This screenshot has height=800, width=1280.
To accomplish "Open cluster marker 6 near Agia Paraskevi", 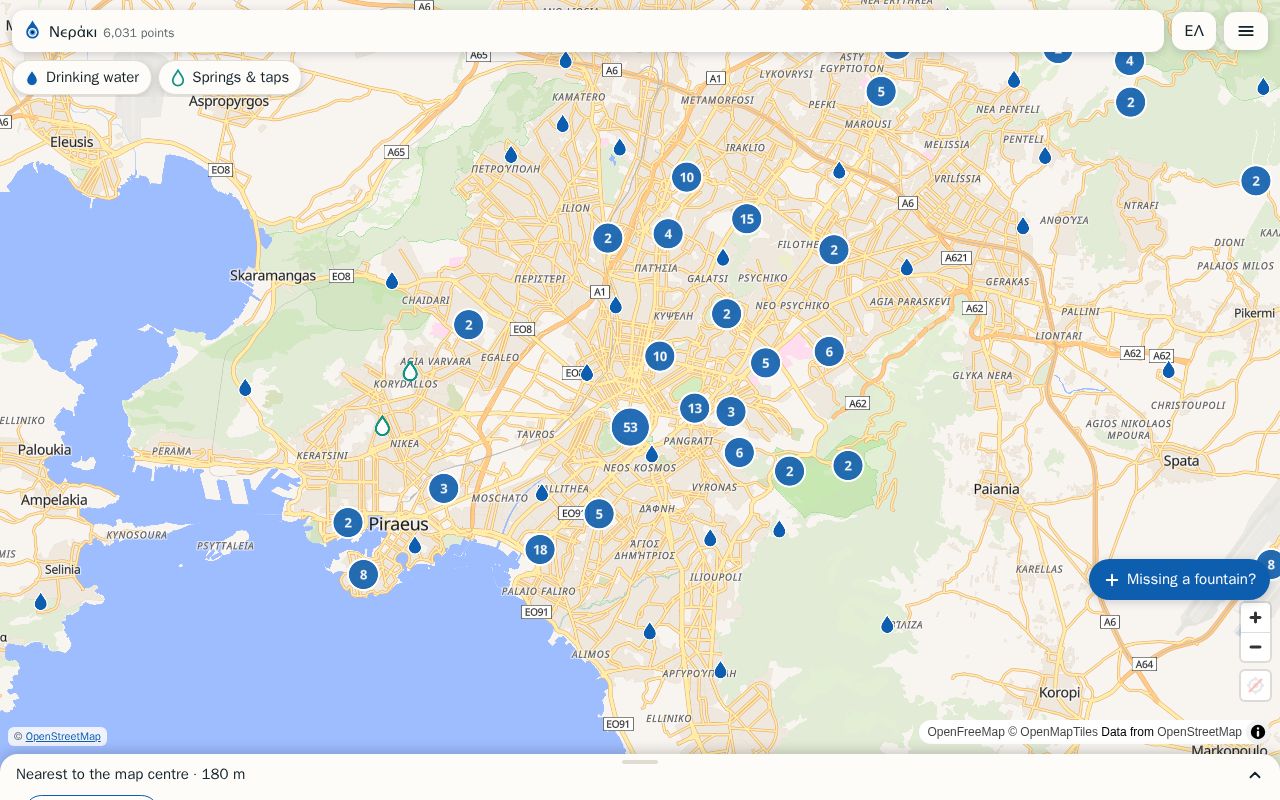I will (829, 351).
